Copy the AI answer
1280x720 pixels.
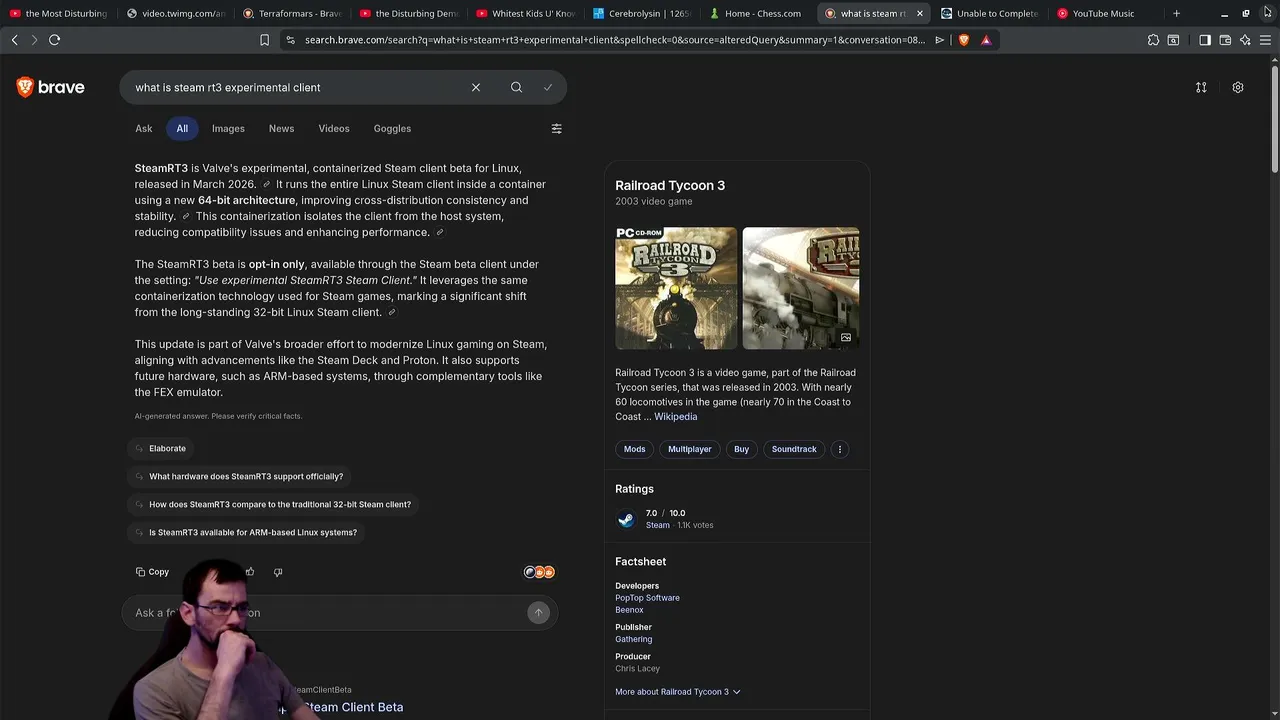(x=152, y=572)
